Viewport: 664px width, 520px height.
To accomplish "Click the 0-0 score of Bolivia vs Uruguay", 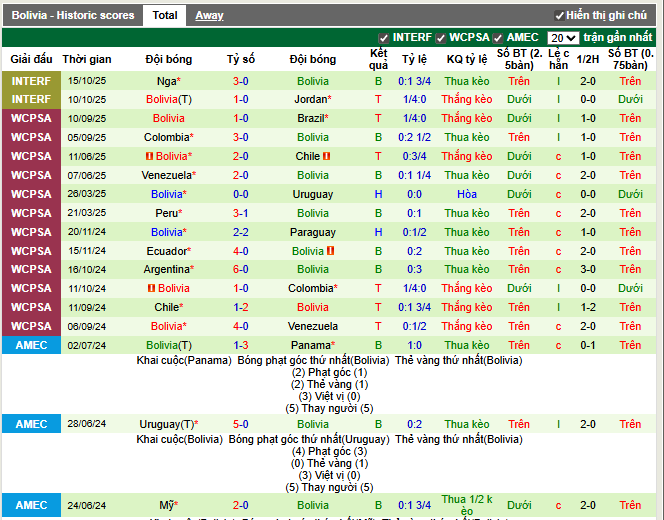I will click(241, 194).
